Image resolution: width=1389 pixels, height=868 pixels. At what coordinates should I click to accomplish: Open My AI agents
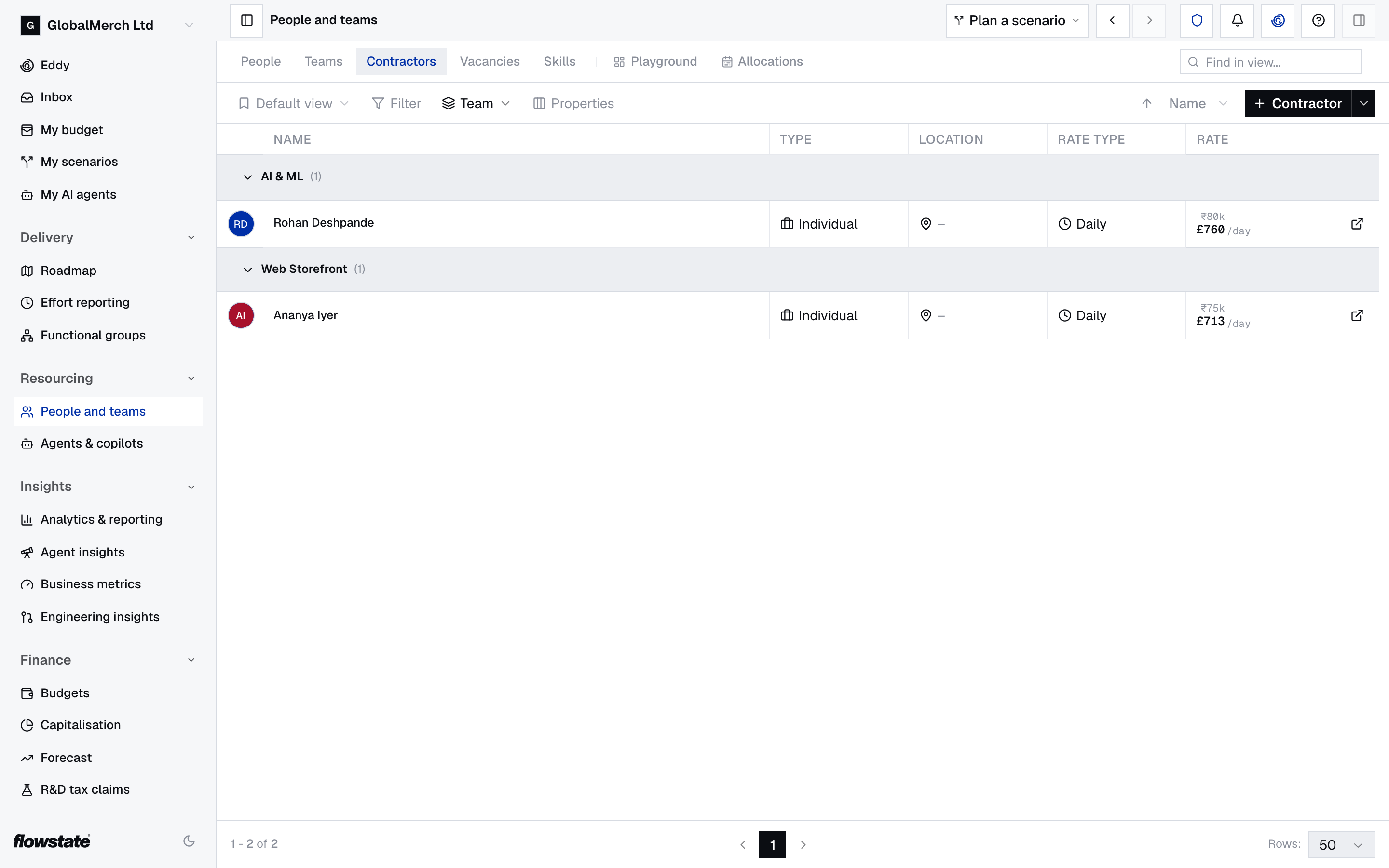tap(108, 195)
